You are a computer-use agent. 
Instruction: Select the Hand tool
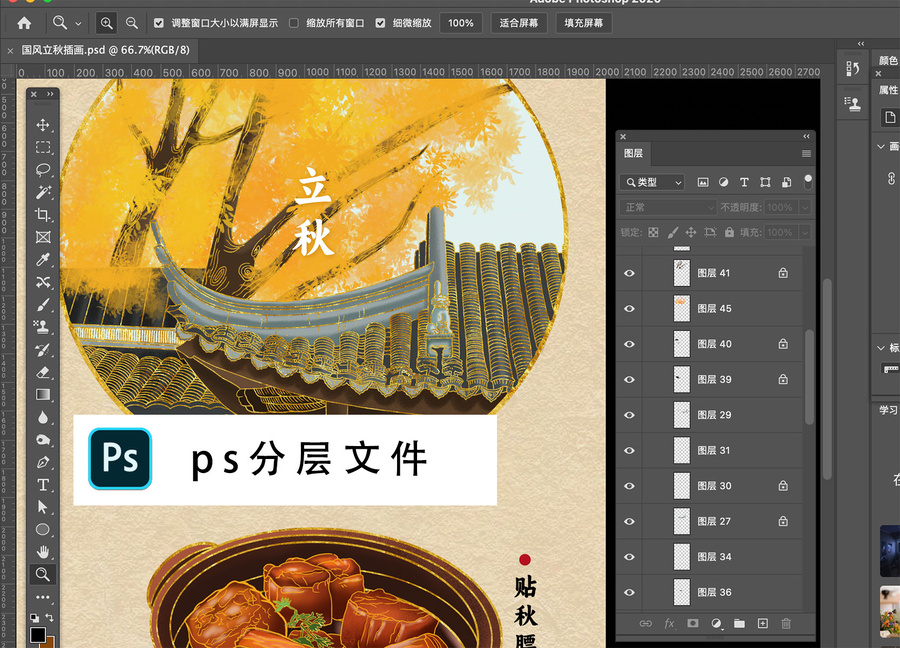pyautogui.click(x=43, y=552)
